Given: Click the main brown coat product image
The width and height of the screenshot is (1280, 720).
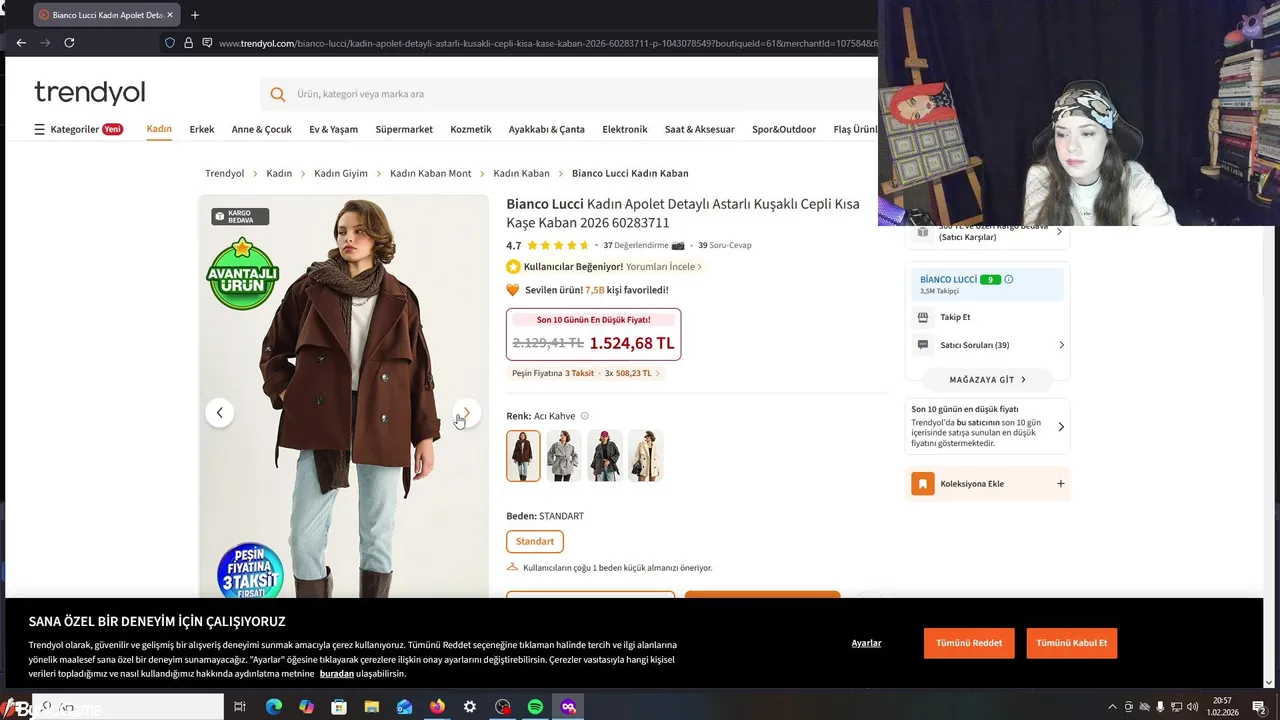Looking at the screenshot, I should pyautogui.click(x=343, y=396).
